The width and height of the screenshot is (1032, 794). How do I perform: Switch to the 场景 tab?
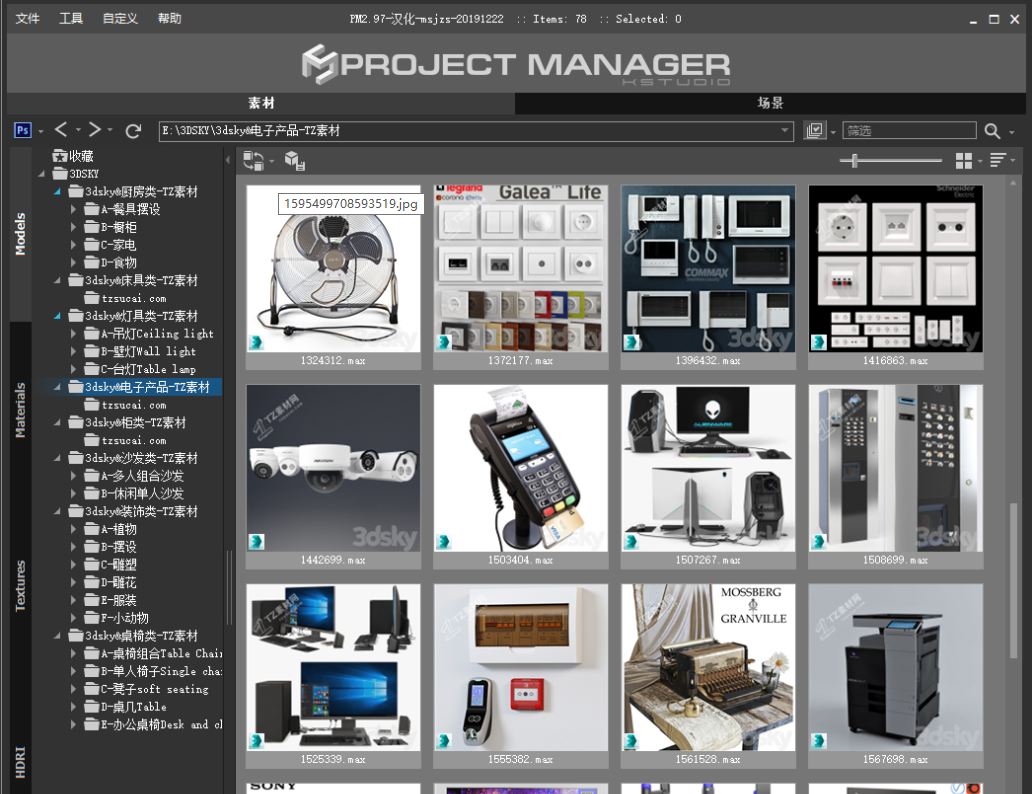770,103
